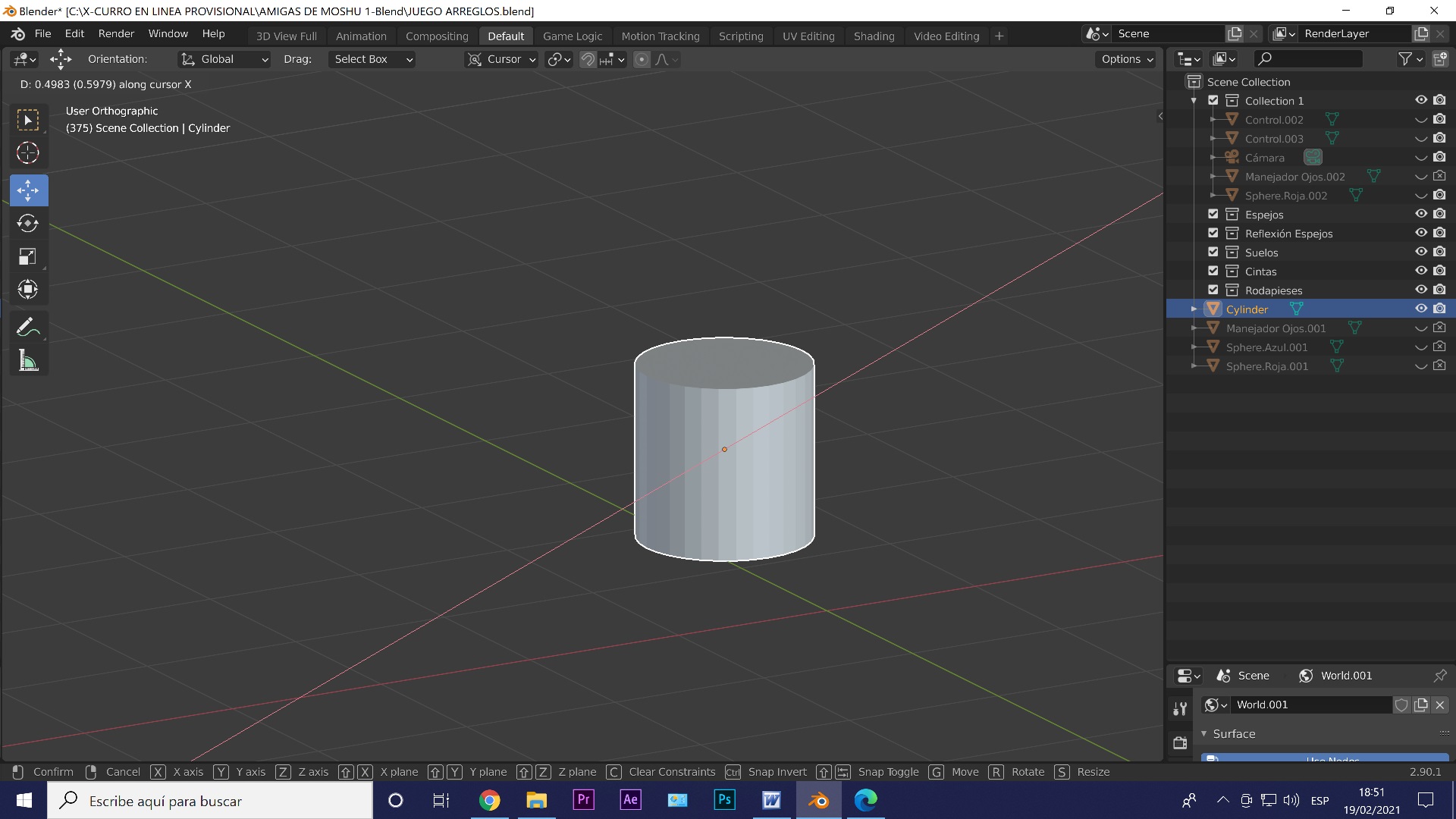Open the Select Box drag dropdown
This screenshot has height=819, width=1456.
point(372,59)
